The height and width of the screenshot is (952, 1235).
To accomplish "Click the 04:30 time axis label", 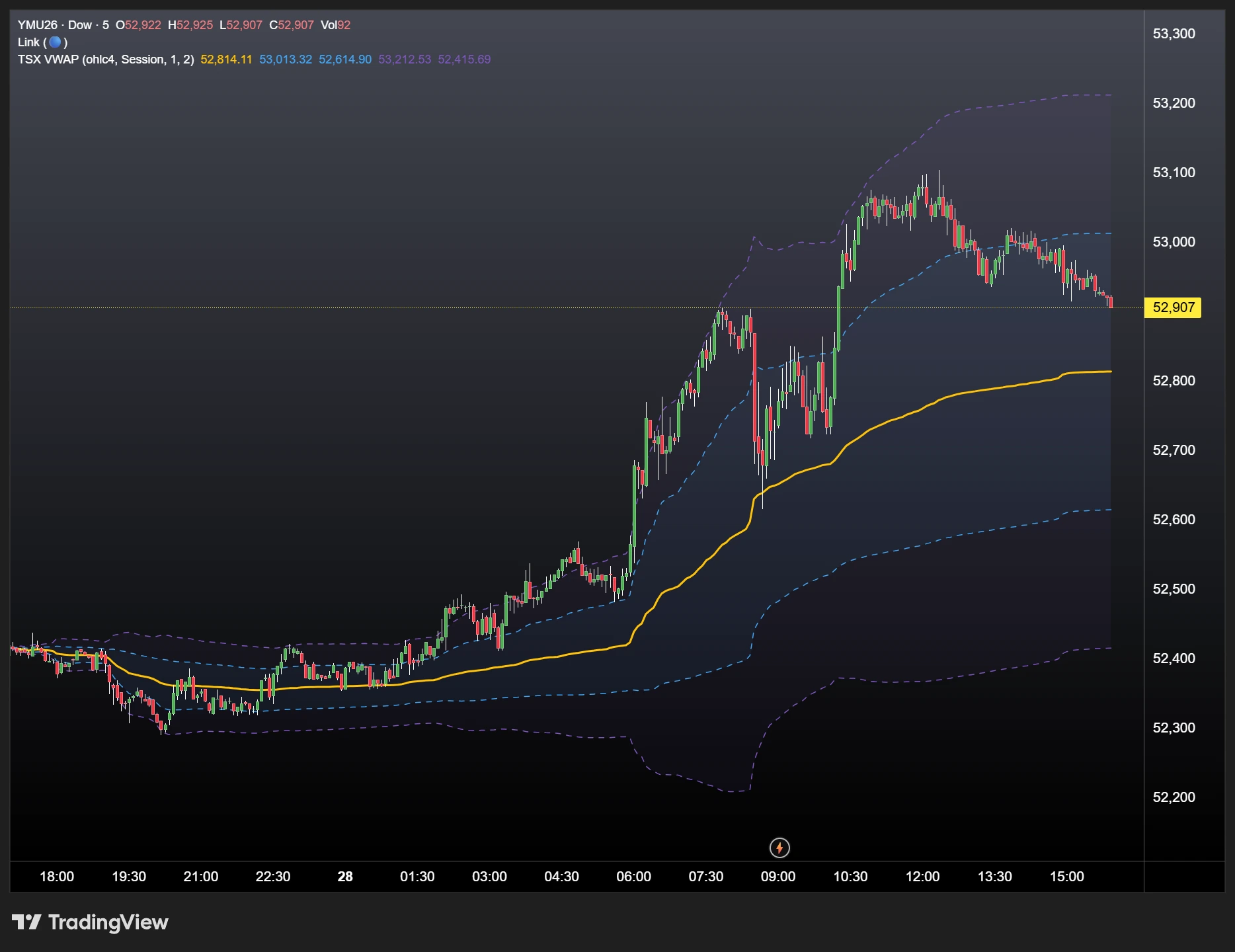I will click(x=561, y=877).
